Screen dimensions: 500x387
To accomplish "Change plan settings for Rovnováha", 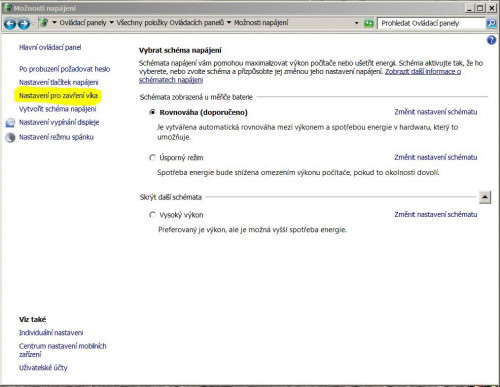I will [x=436, y=112].
